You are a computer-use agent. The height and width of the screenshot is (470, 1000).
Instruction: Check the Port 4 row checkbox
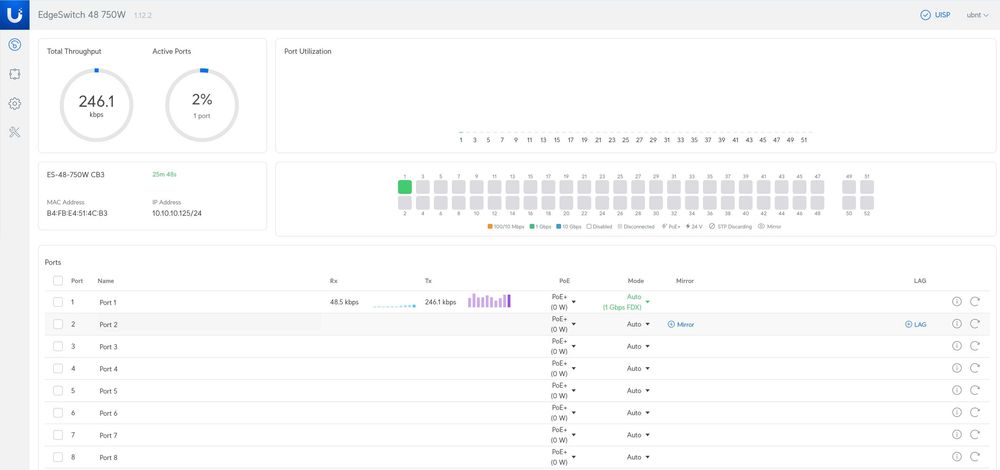[58, 369]
